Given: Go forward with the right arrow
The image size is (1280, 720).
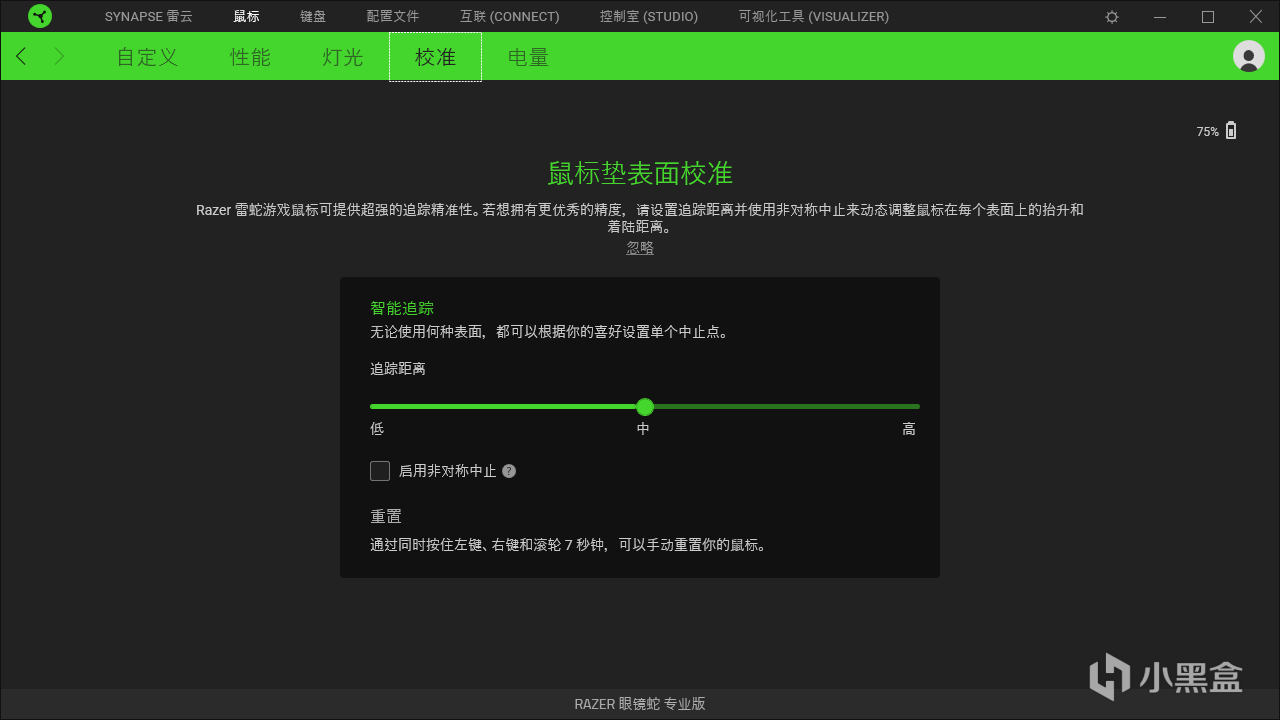Looking at the screenshot, I should pyautogui.click(x=59, y=57).
